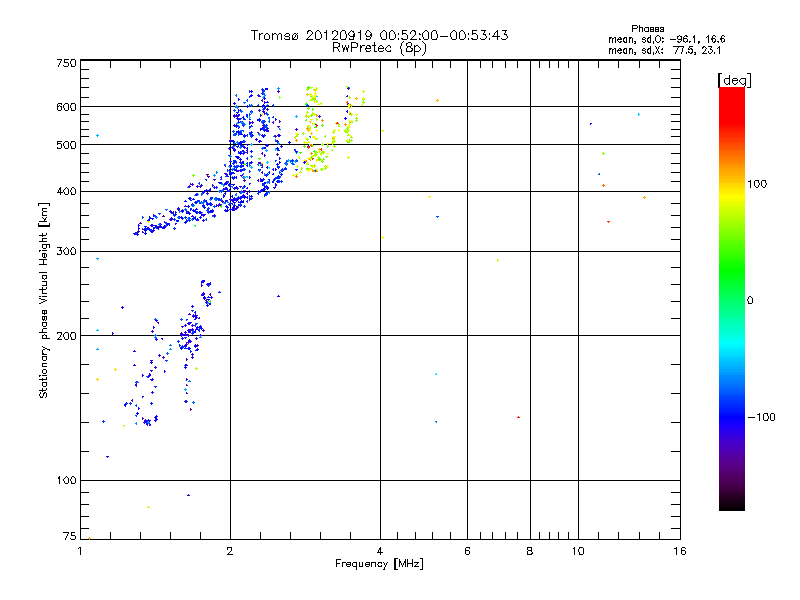Click the x-axis tick label '16'
This screenshot has width=800, height=600.
pos(680,551)
